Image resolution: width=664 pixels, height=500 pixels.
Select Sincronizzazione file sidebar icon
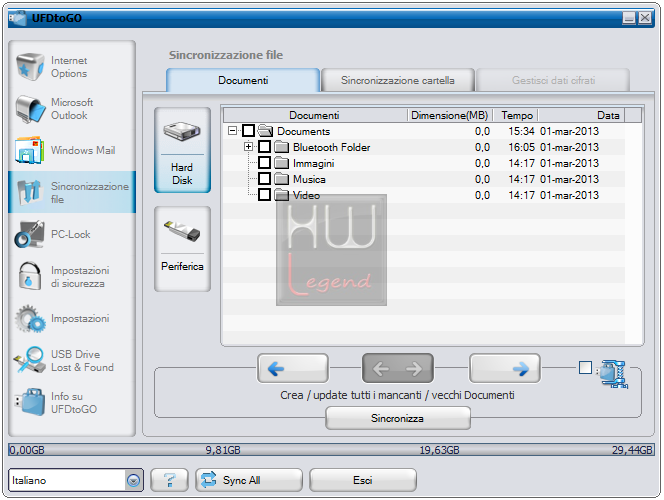click(29, 192)
